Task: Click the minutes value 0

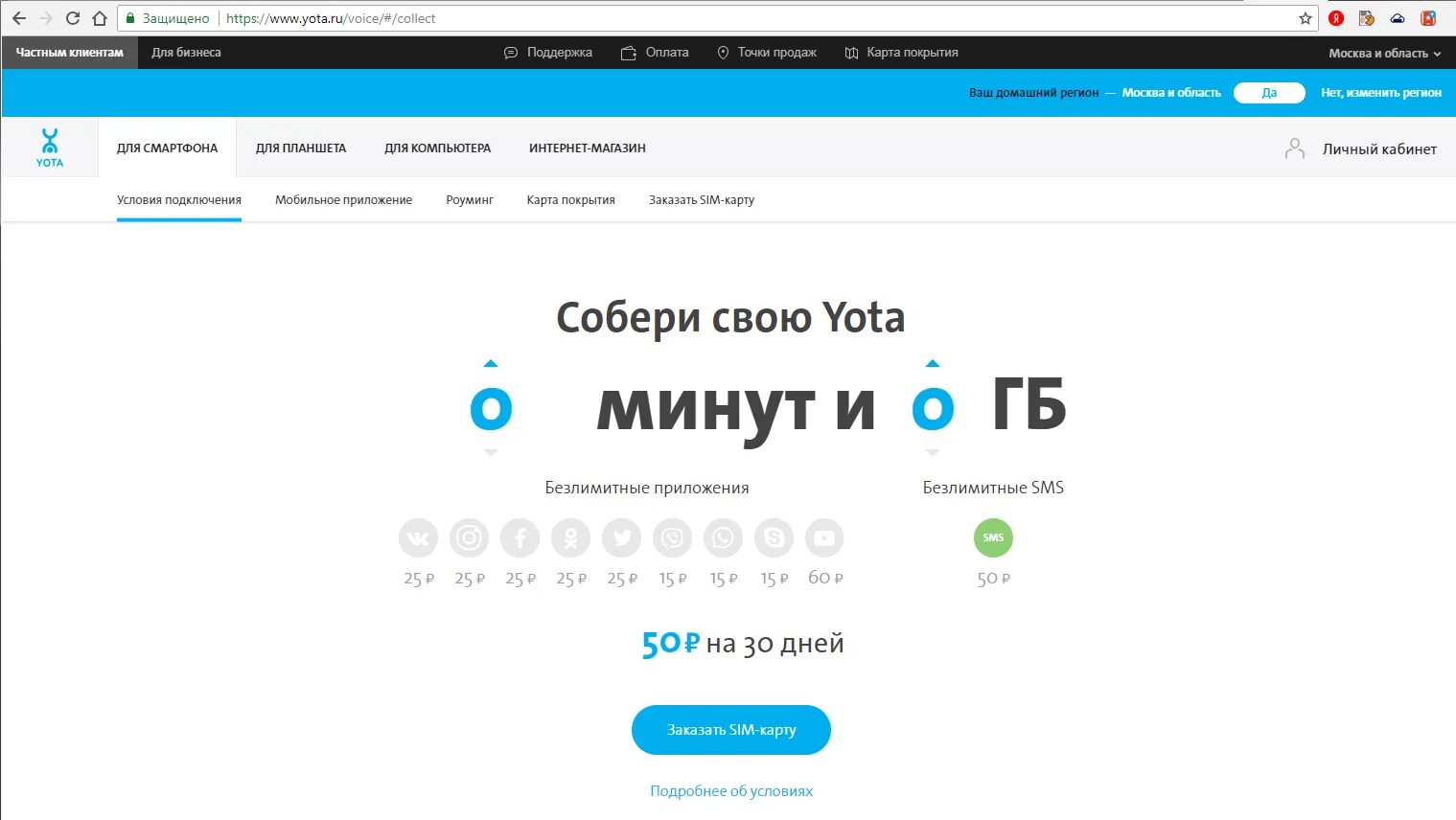Action: [x=491, y=408]
